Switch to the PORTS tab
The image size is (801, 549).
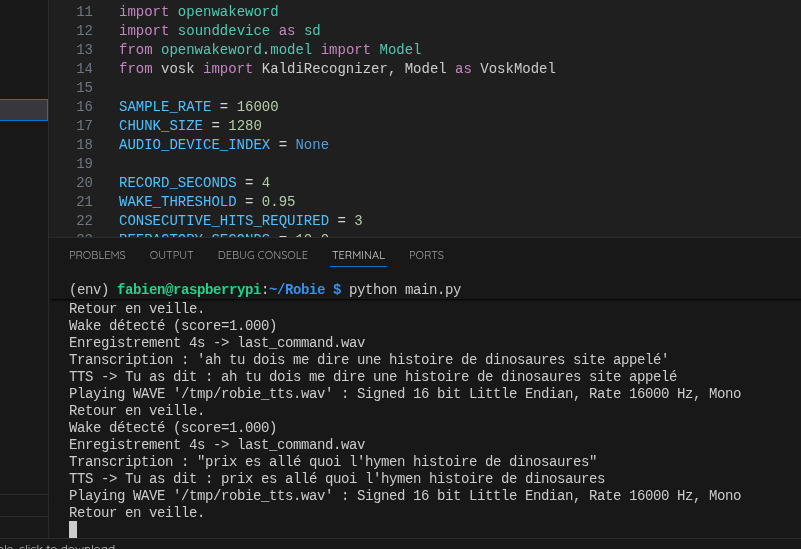(x=426, y=255)
